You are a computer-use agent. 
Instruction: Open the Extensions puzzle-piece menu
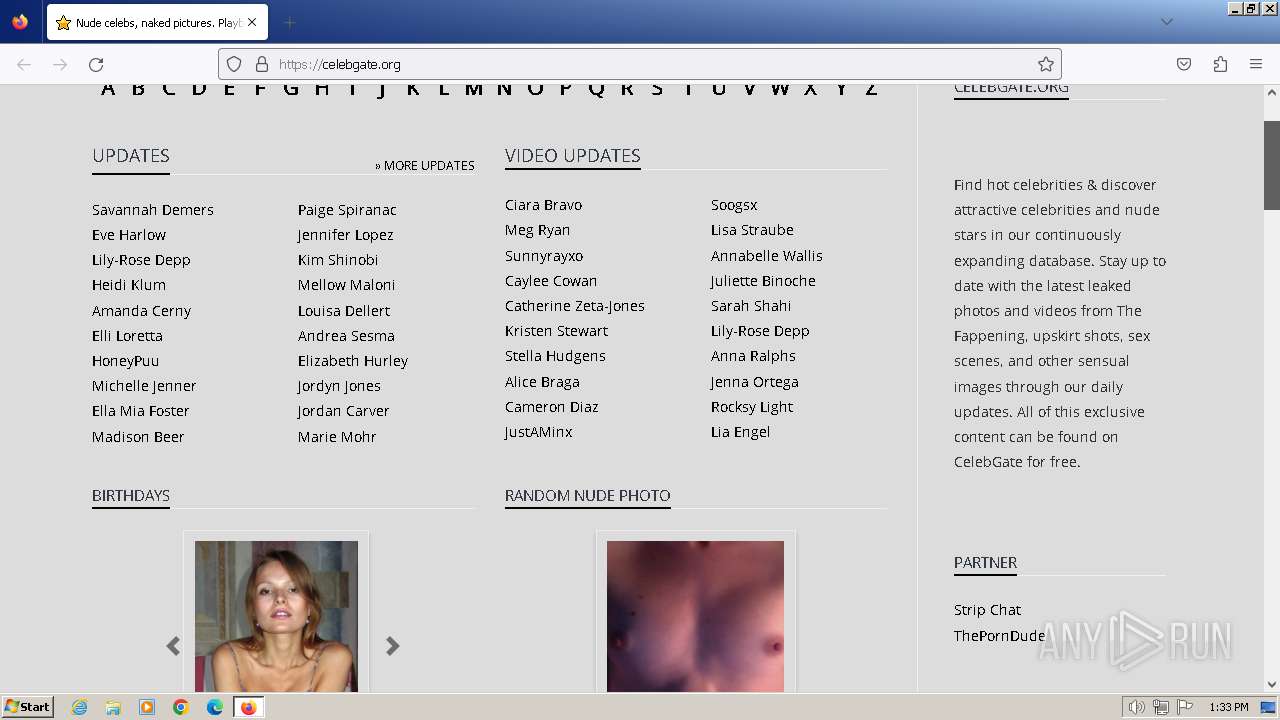[1220, 64]
